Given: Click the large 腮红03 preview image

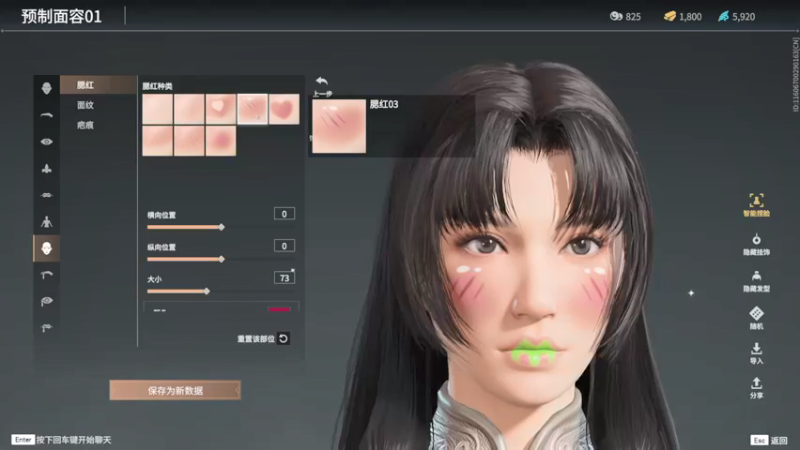Looking at the screenshot, I should click(339, 126).
